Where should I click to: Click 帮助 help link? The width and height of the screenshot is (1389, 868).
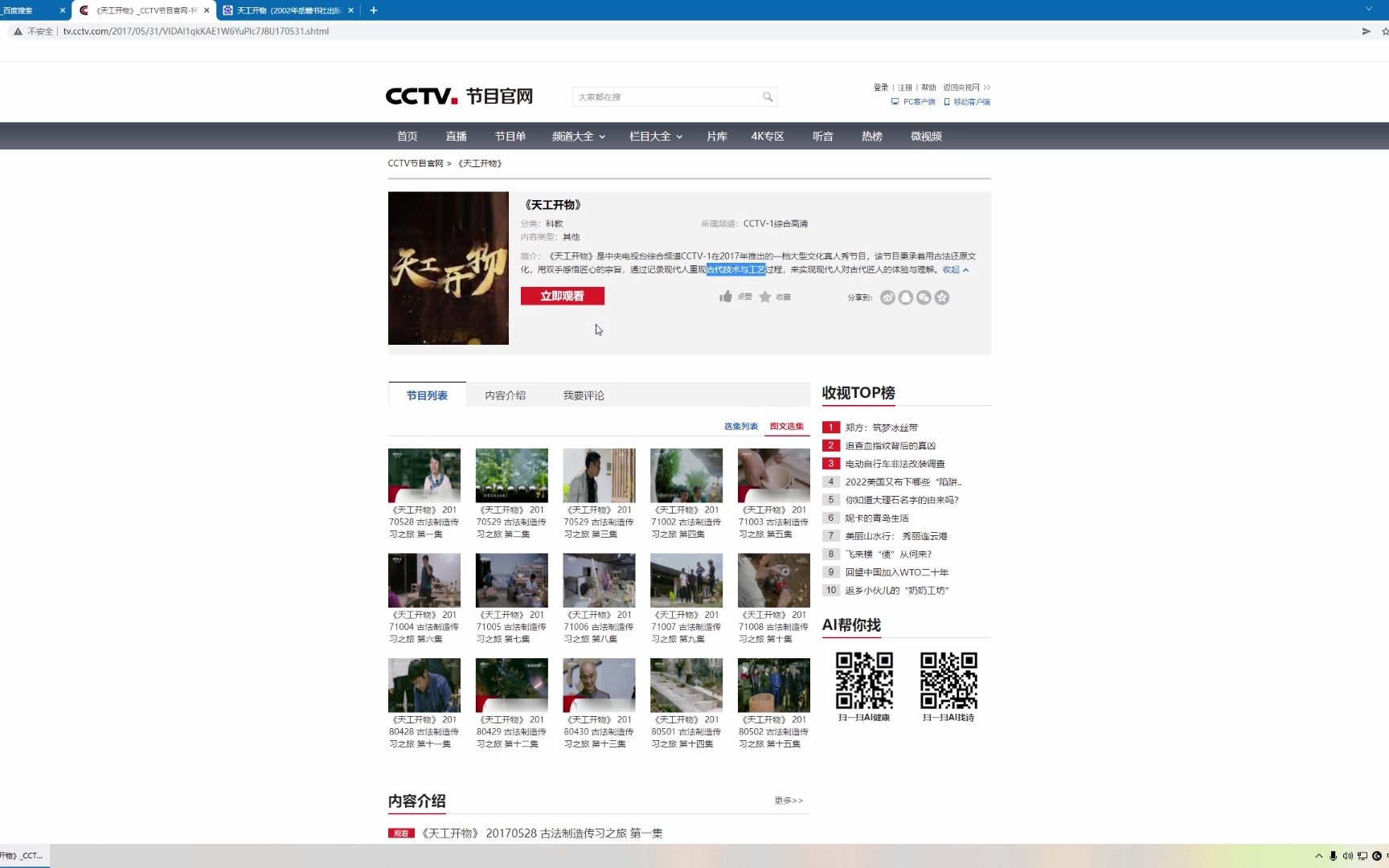pos(928,88)
